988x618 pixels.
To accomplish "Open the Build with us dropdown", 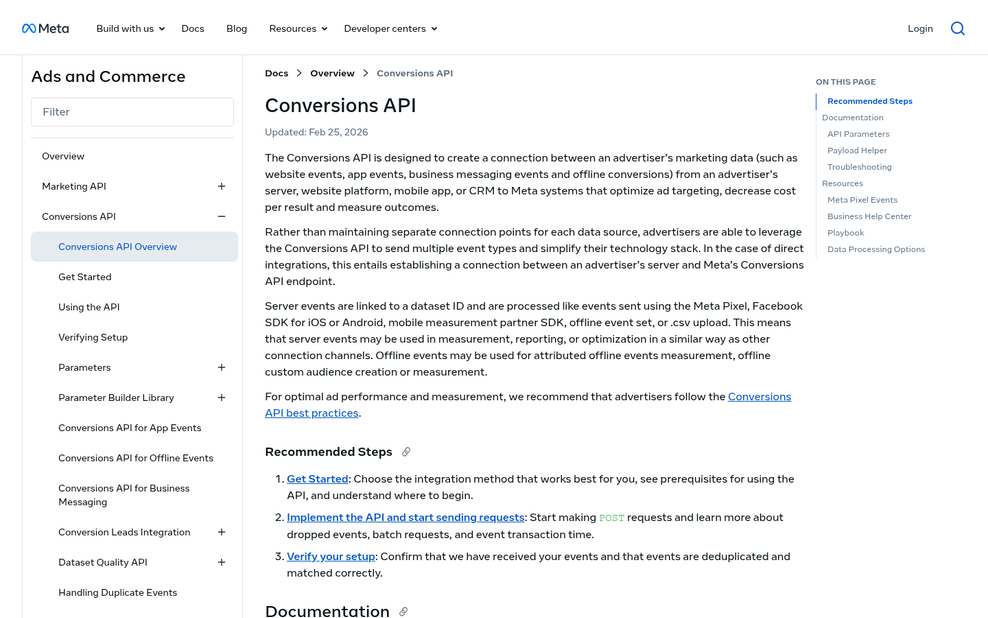I will [x=130, y=28].
